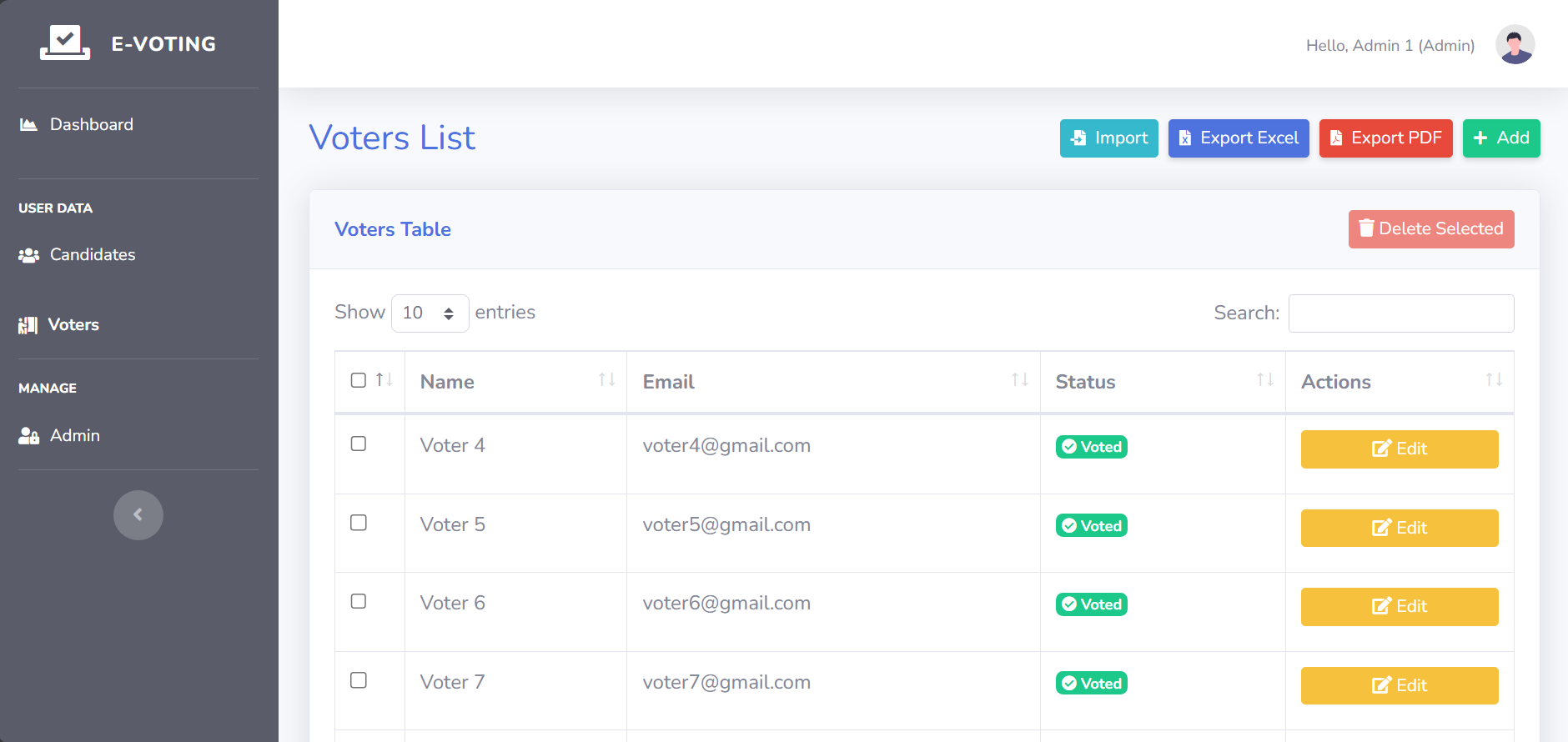Open the Show entries count dropdown
The width and height of the screenshot is (1568, 742).
pos(430,313)
